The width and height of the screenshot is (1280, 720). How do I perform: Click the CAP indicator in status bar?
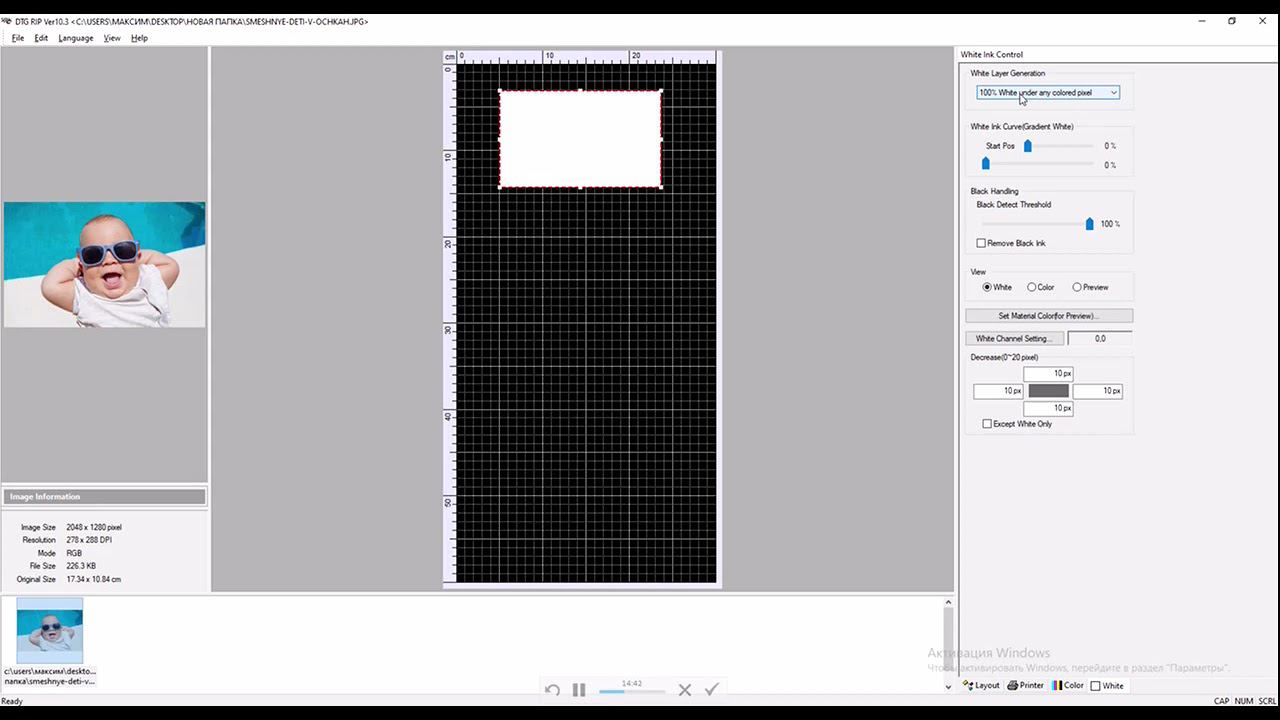pyautogui.click(x=1221, y=701)
